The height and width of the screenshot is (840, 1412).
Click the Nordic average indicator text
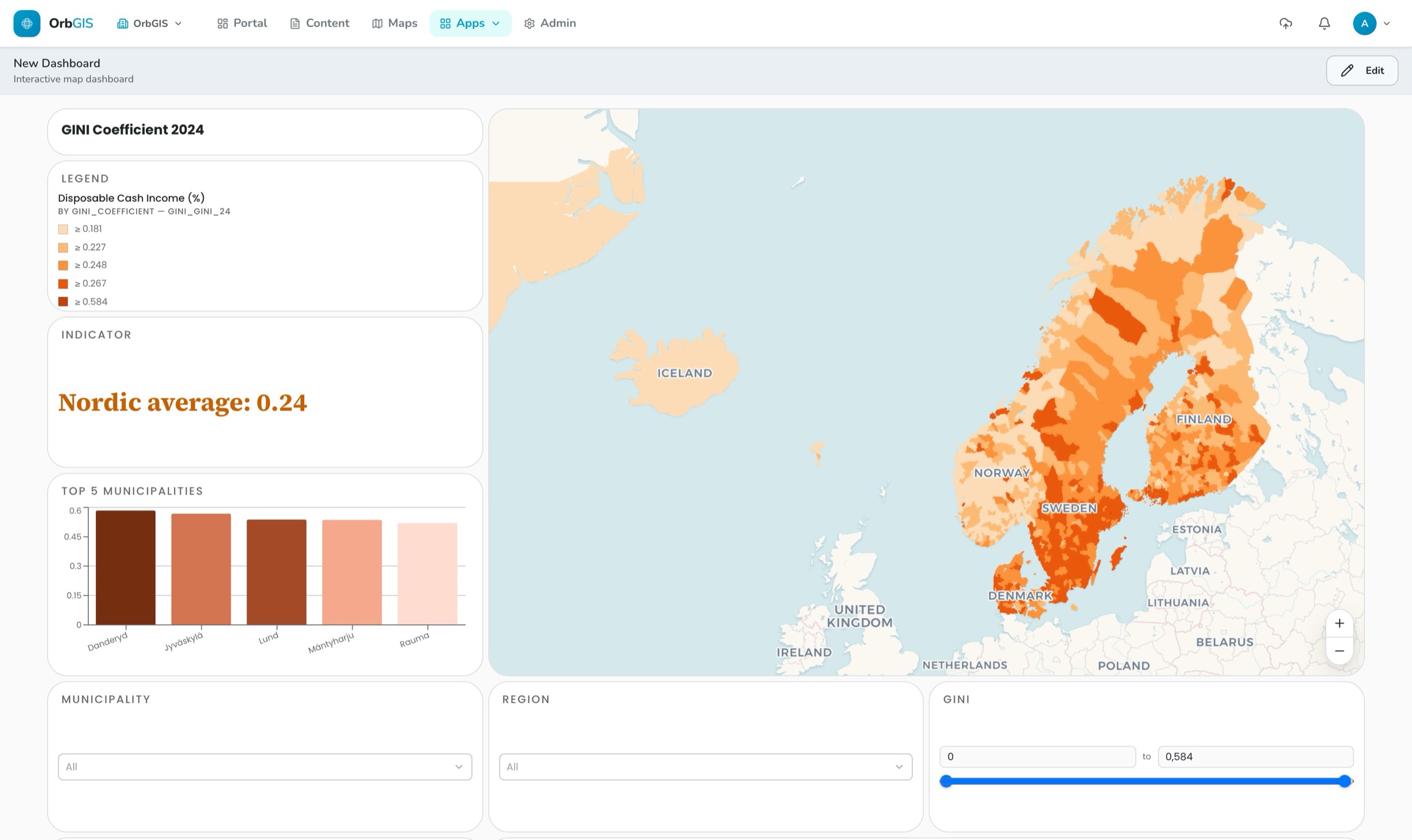[x=182, y=403]
